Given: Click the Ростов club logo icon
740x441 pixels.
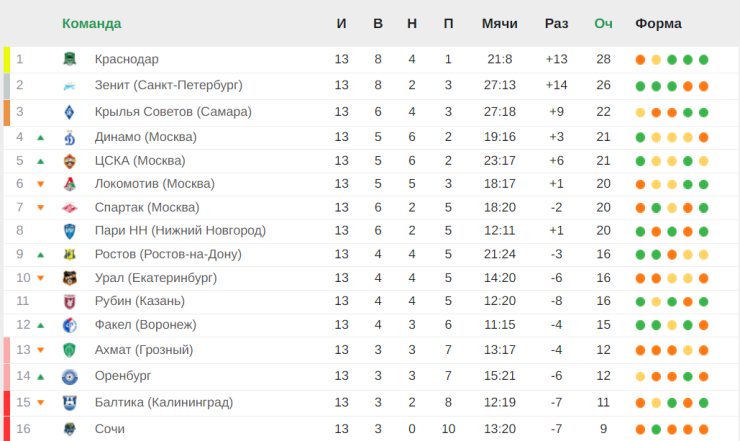Looking at the screenshot, I should [x=70, y=254].
